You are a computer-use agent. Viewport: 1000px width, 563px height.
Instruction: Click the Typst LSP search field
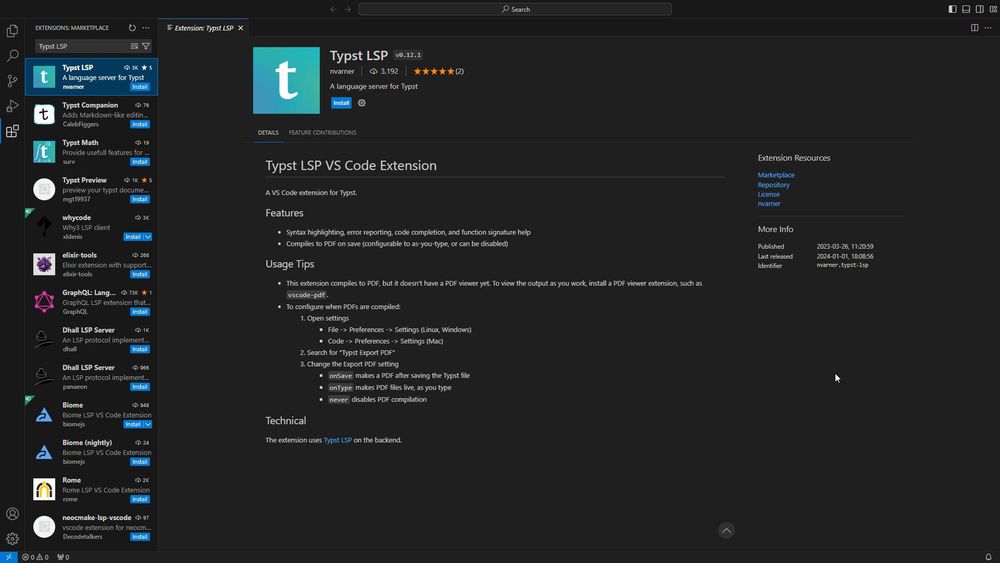tap(82, 46)
